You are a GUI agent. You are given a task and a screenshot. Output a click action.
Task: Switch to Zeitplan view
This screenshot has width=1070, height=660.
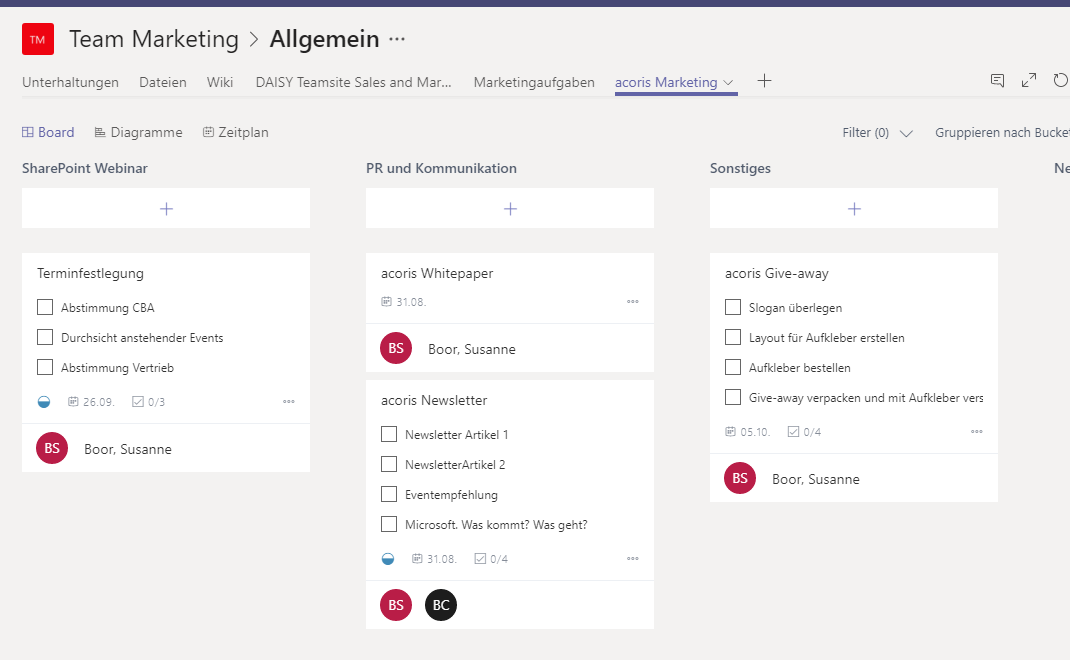(x=235, y=132)
